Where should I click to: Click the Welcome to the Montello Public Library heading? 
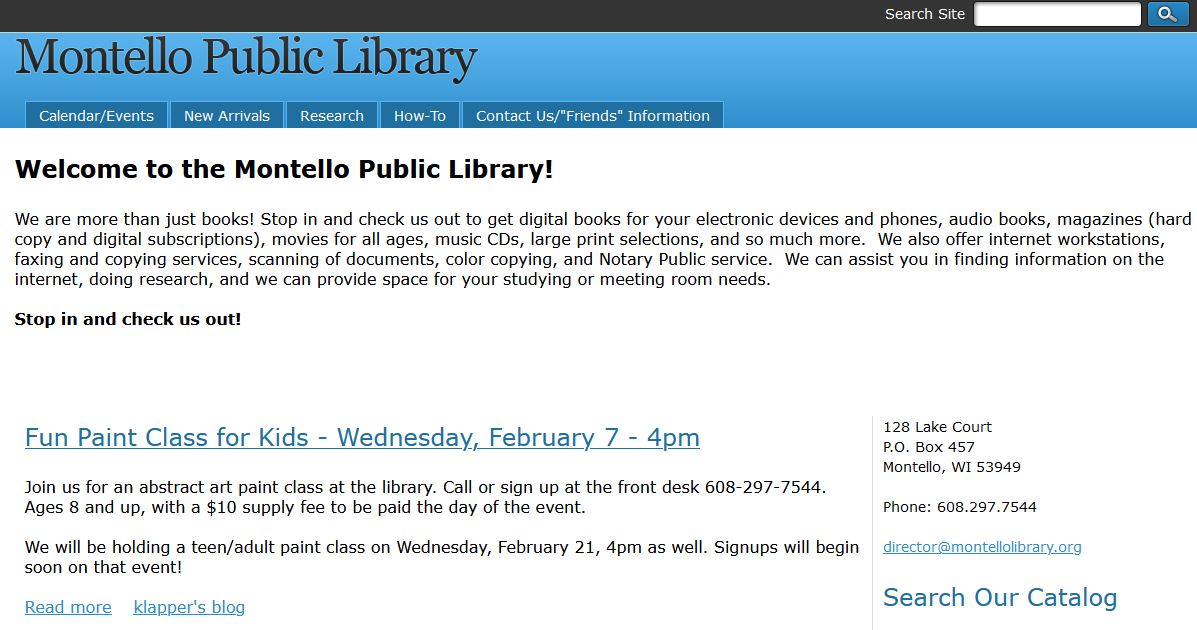(283, 169)
